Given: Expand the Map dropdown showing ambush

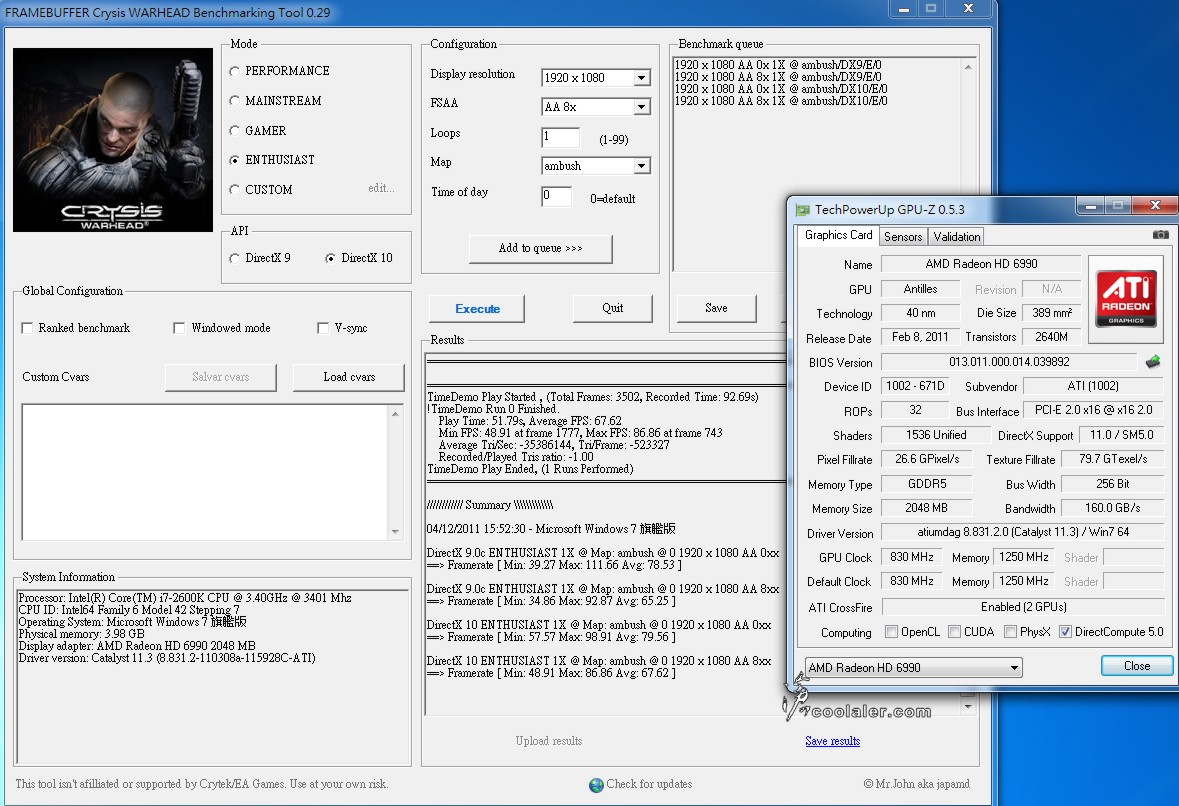Looking at the screenshot, I should (641, 165).
